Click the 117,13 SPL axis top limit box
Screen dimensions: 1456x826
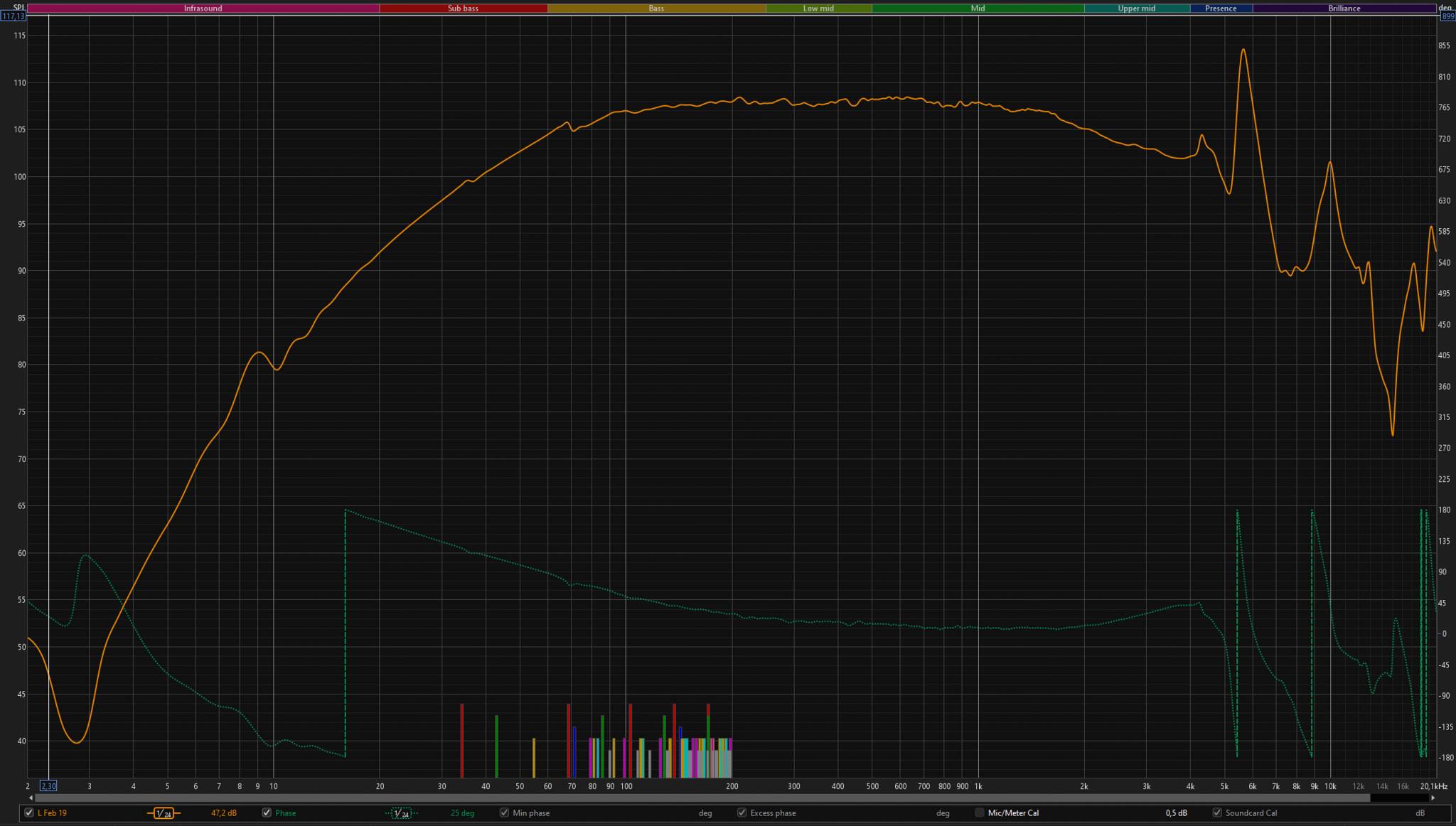click(x=14, y=16)
